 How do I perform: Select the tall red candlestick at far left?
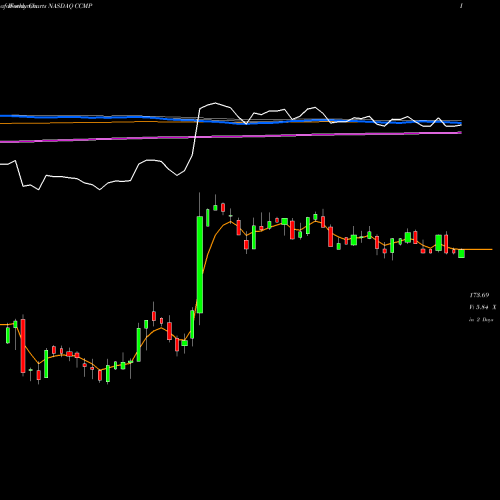pyautogui.click(x=23, y=346)
